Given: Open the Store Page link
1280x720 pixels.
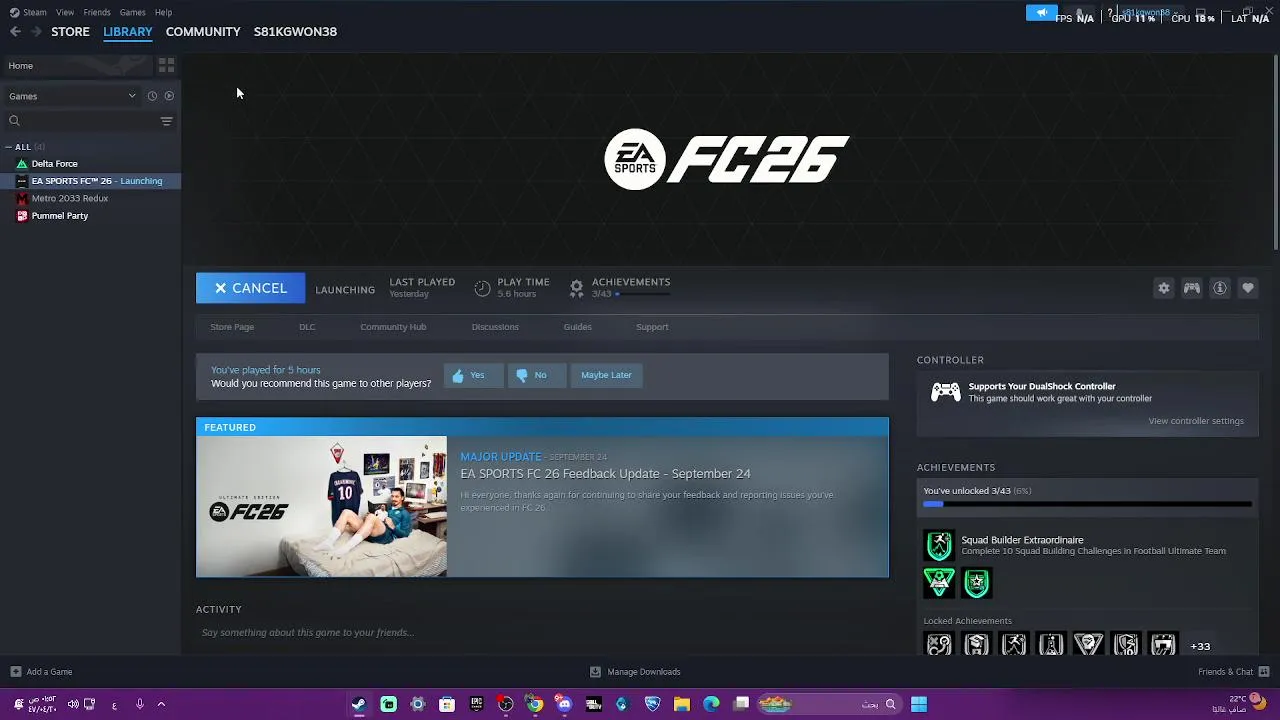Looking at the screenshot, I should pyautogui.click(x=232, y=327).
